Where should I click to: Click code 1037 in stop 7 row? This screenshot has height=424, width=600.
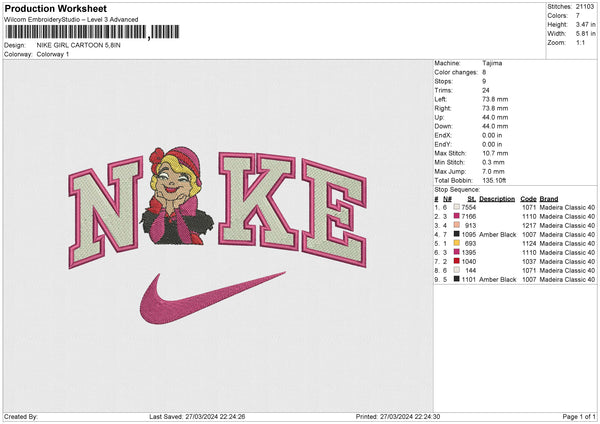pyautogui.click(x=529, y=261)
